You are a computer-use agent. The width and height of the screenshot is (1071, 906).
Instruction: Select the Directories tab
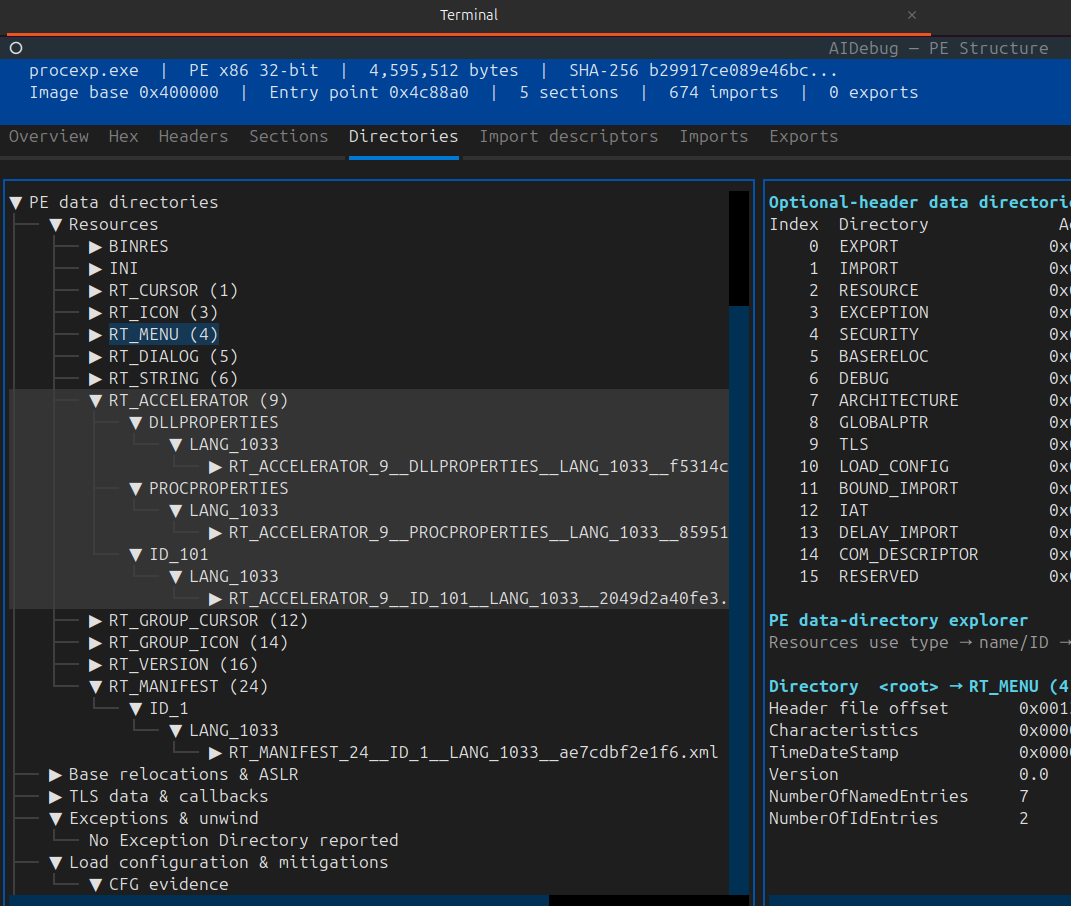[404, 137]
